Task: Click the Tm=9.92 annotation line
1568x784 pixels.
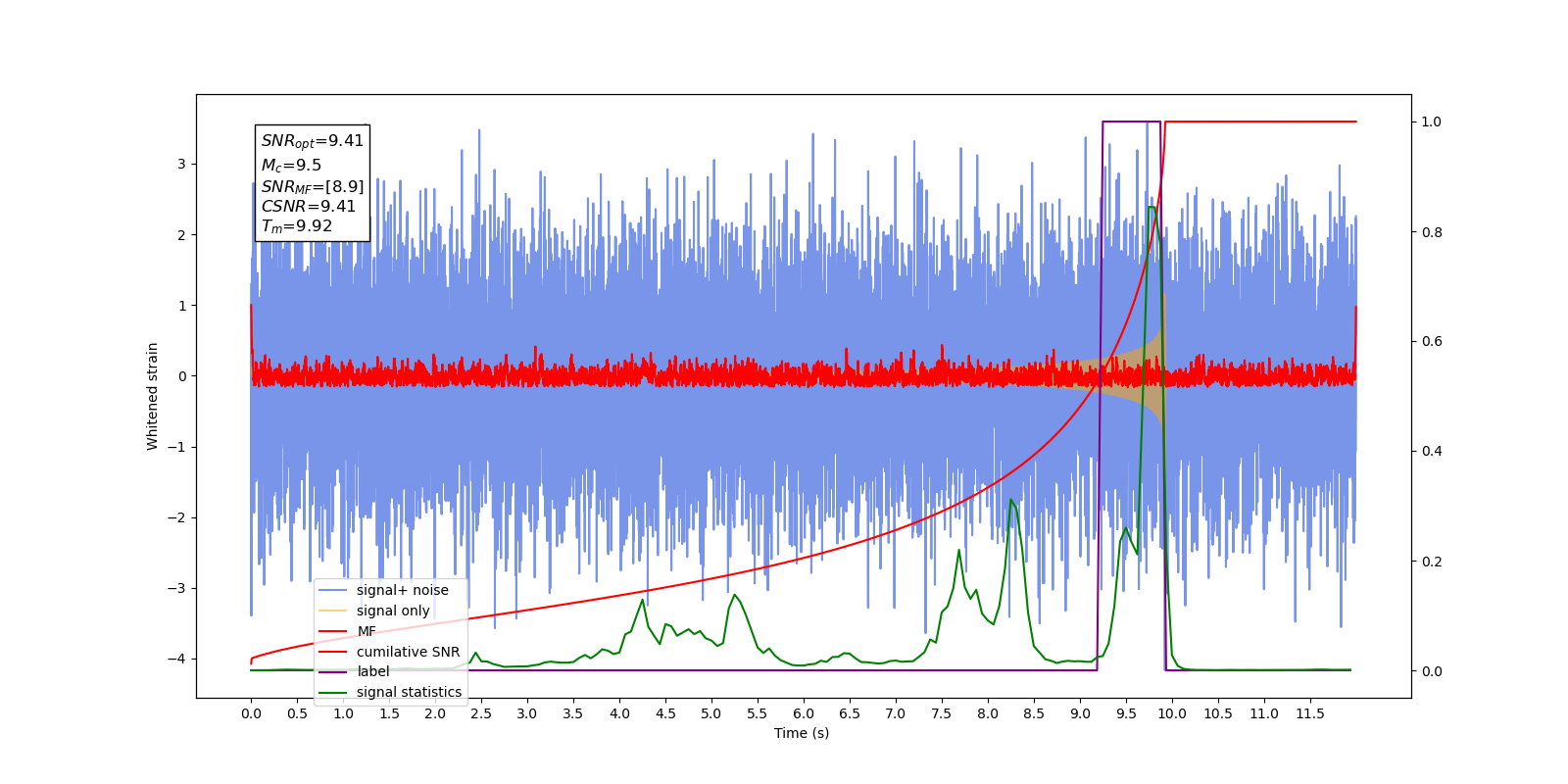Action: pyautogui.click(x=296, y=226)
